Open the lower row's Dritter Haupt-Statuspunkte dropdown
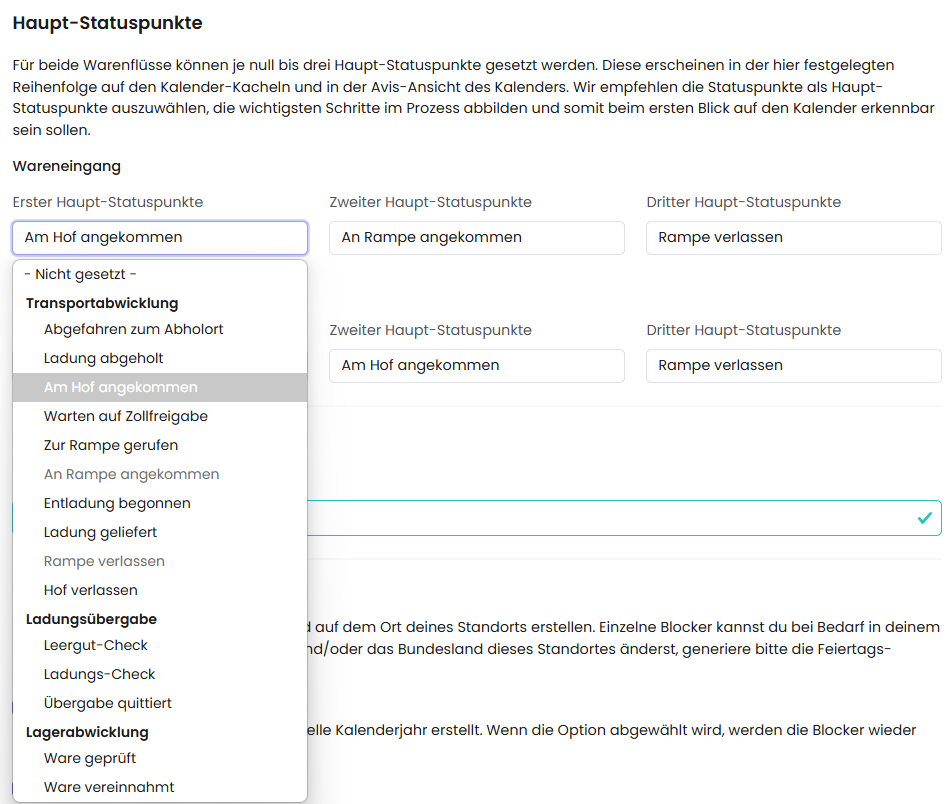This screenshot has width=951, height=804. pos(793,366)
